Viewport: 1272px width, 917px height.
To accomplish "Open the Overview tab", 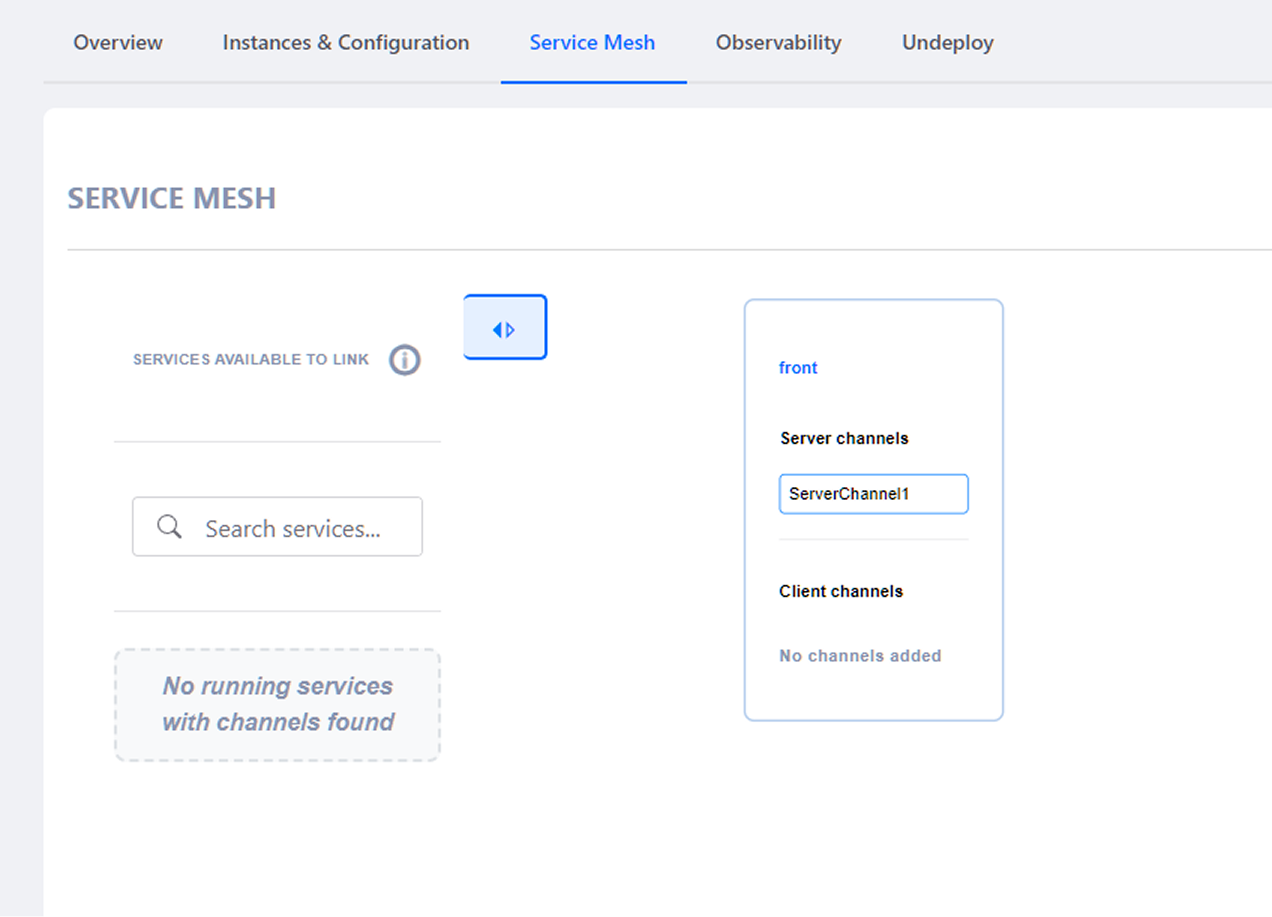I will click(x=118, y=43).
